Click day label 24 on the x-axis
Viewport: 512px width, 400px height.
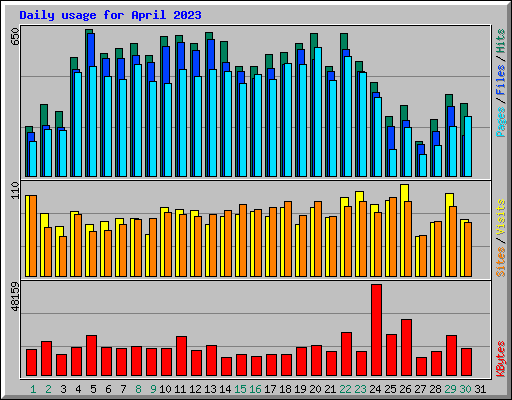(x=375, y=389)
